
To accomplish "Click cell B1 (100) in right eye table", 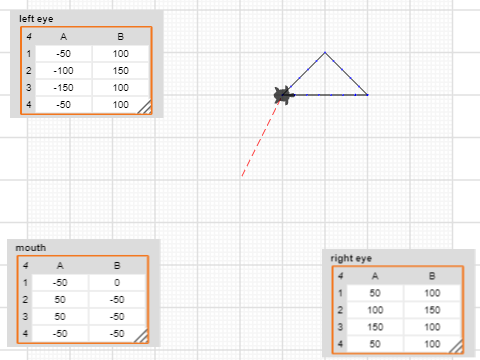I will [x=432, y=293].
